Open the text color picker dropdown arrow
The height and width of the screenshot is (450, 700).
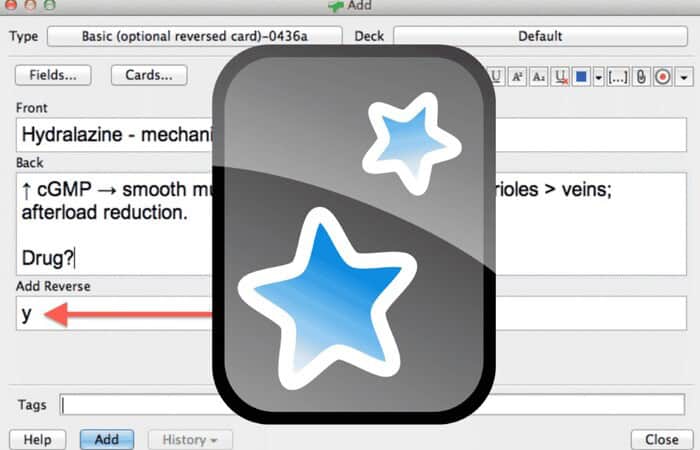click(x=599, y=77)
